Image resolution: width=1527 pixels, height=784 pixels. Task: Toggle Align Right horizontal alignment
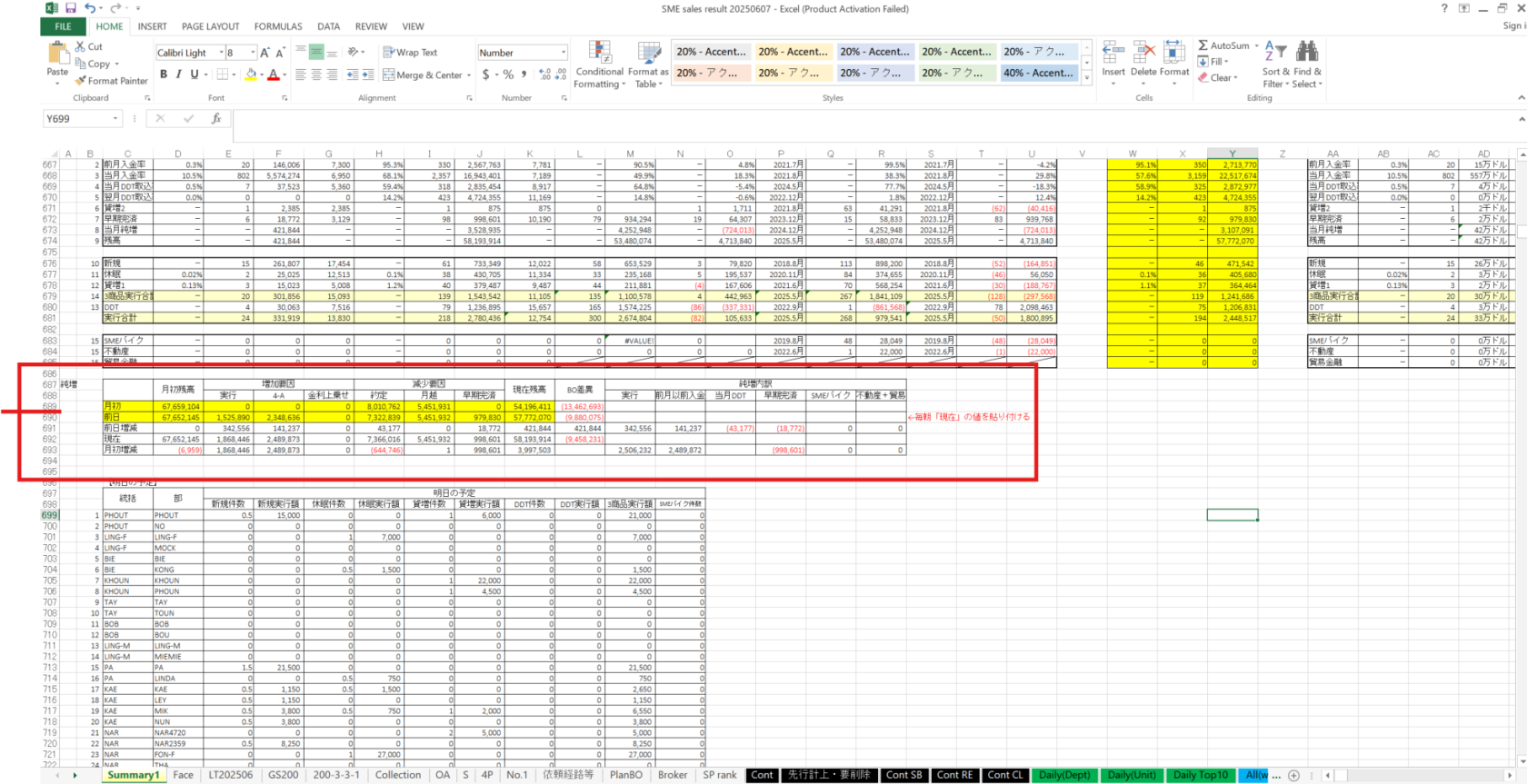coord(332,74)
